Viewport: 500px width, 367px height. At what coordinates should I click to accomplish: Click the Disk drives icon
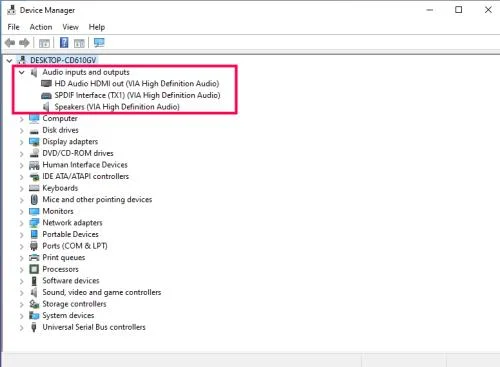tap(34, 131)
